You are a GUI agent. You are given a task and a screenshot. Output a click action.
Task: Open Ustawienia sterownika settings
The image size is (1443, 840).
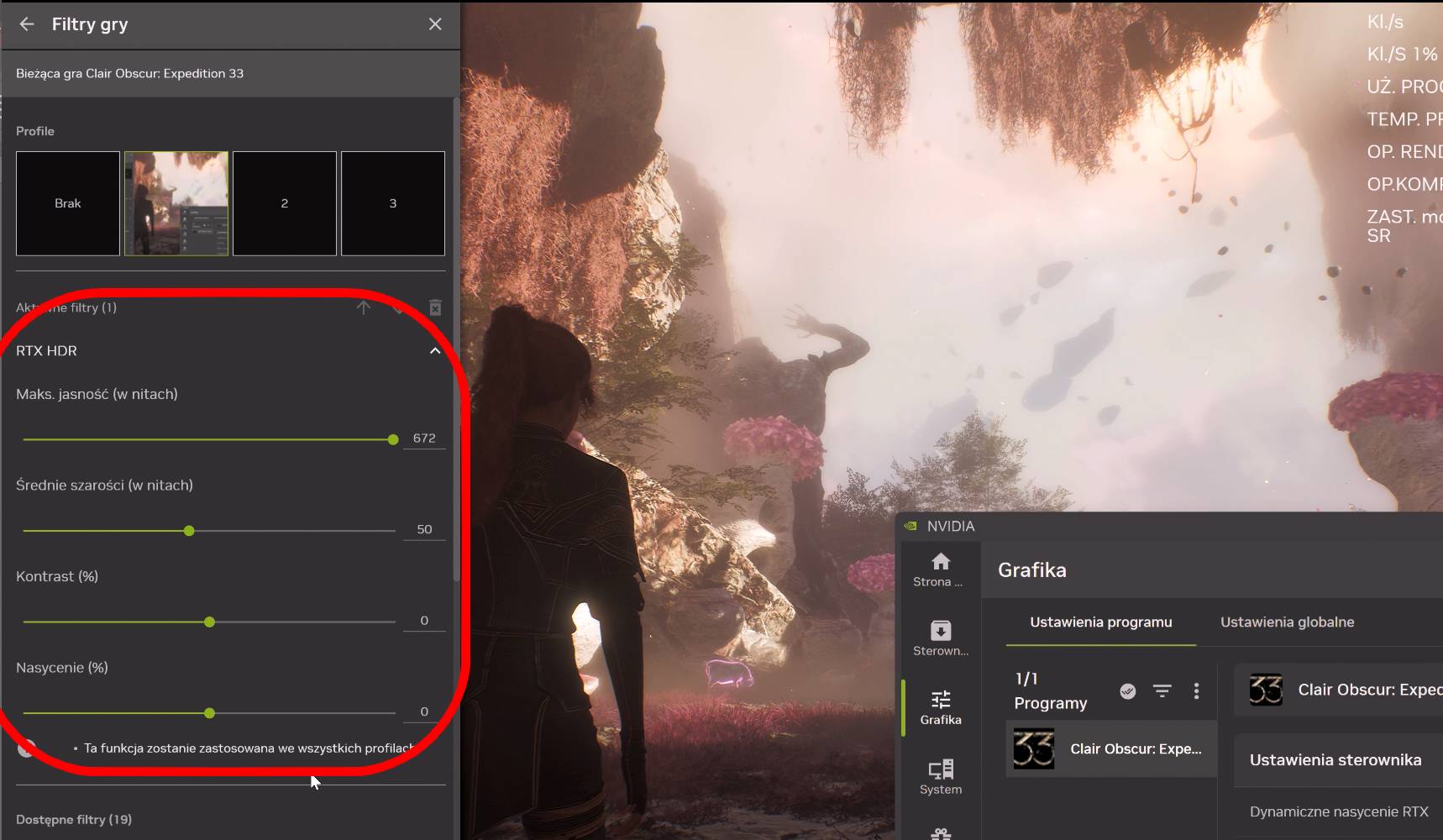click(x=1336, y=759)
